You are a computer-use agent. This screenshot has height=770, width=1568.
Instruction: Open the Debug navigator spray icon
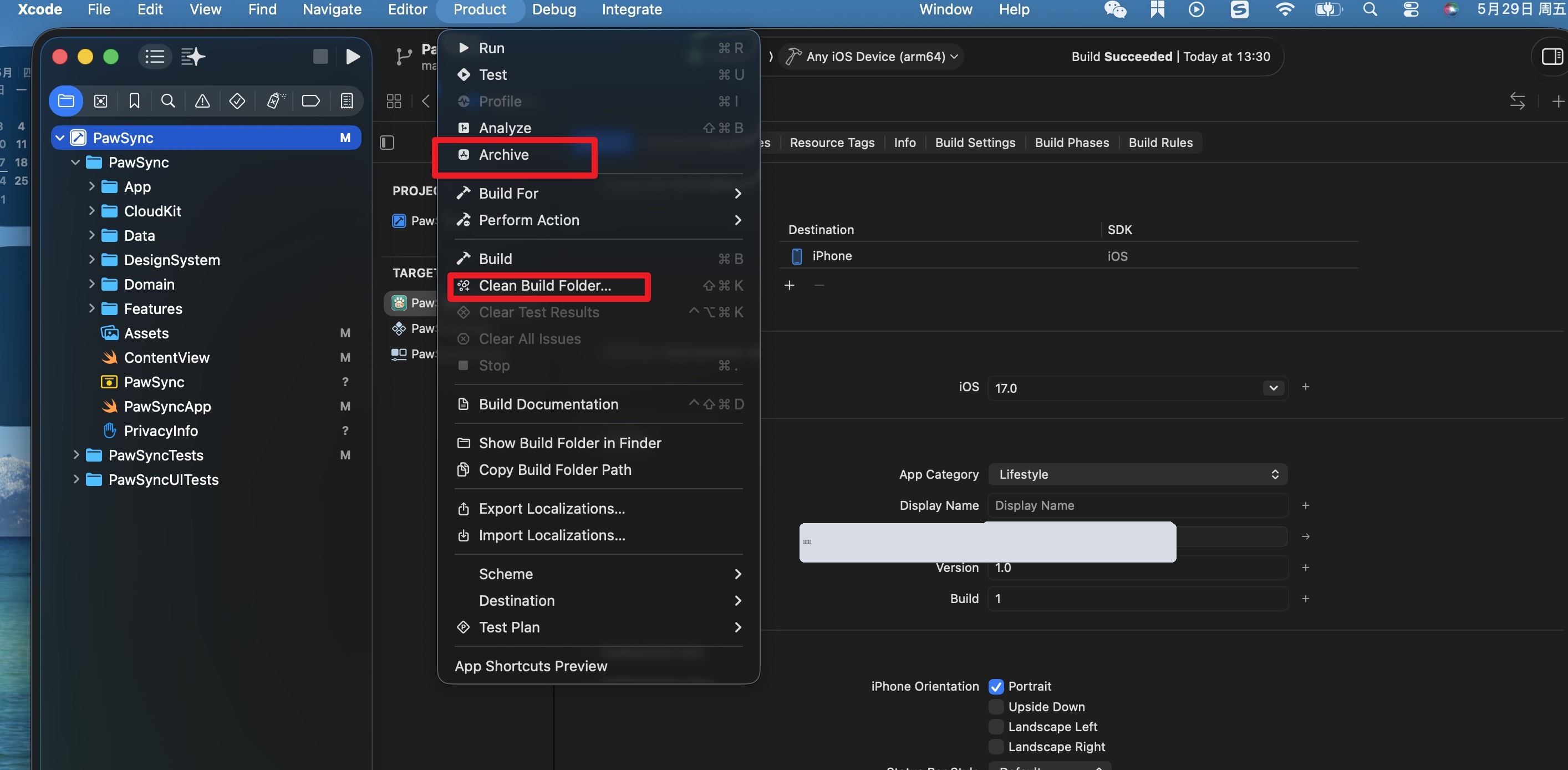pyautogui.click(x=275, y=100)
